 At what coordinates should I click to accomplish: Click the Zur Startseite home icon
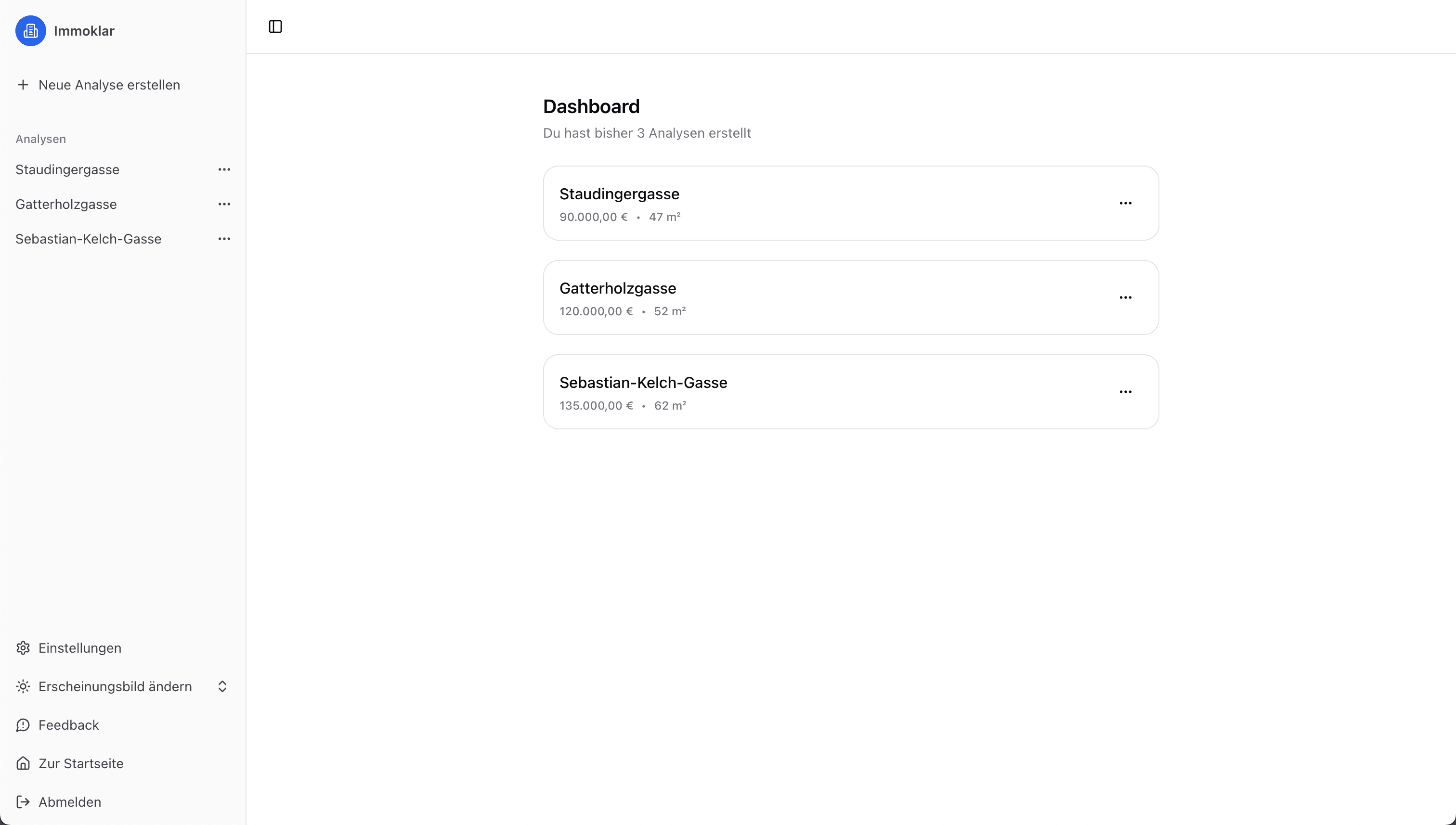point(23,763)
